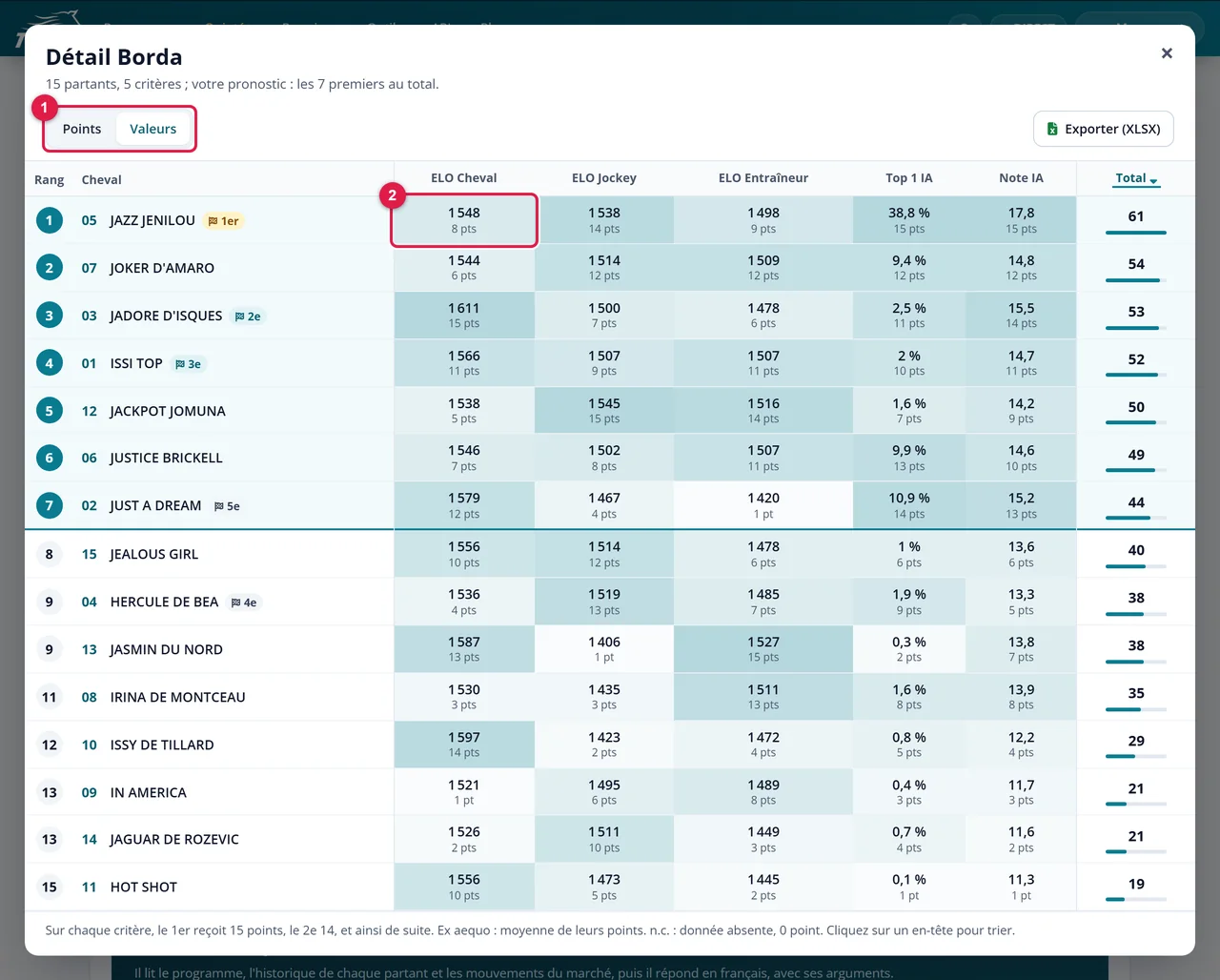Click horse number 12 of JACKPOT JOMUNA
The width and height of the screenshot is (1220, 980).
point(90,411)
